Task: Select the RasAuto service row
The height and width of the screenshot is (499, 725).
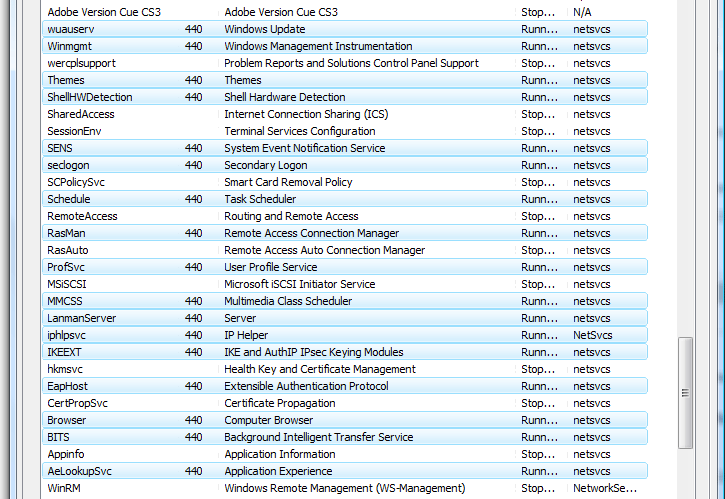Action: click(x=344, y=250)
